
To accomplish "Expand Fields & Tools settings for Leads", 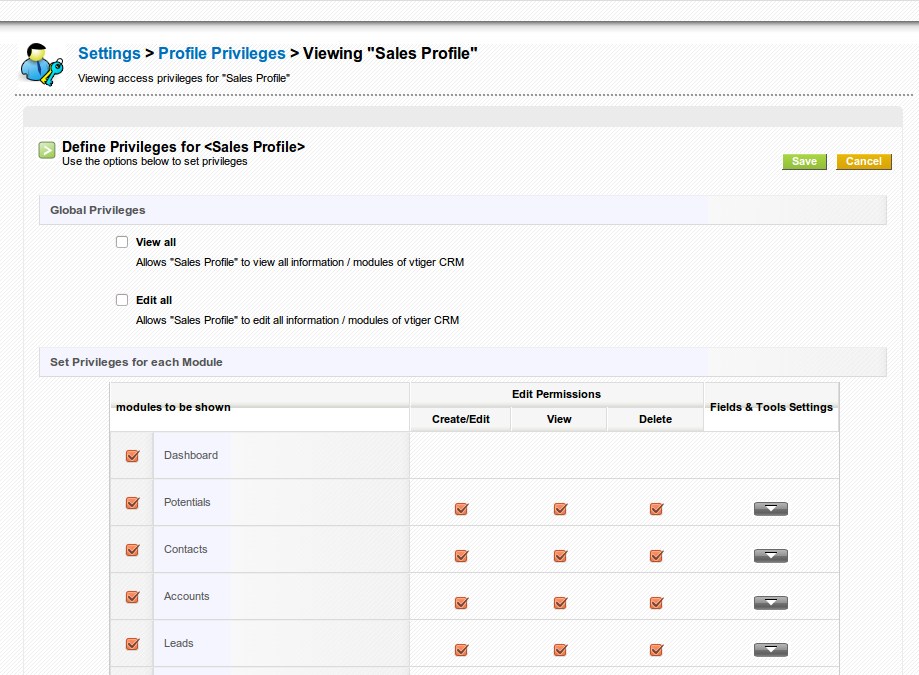I will 770,650.
